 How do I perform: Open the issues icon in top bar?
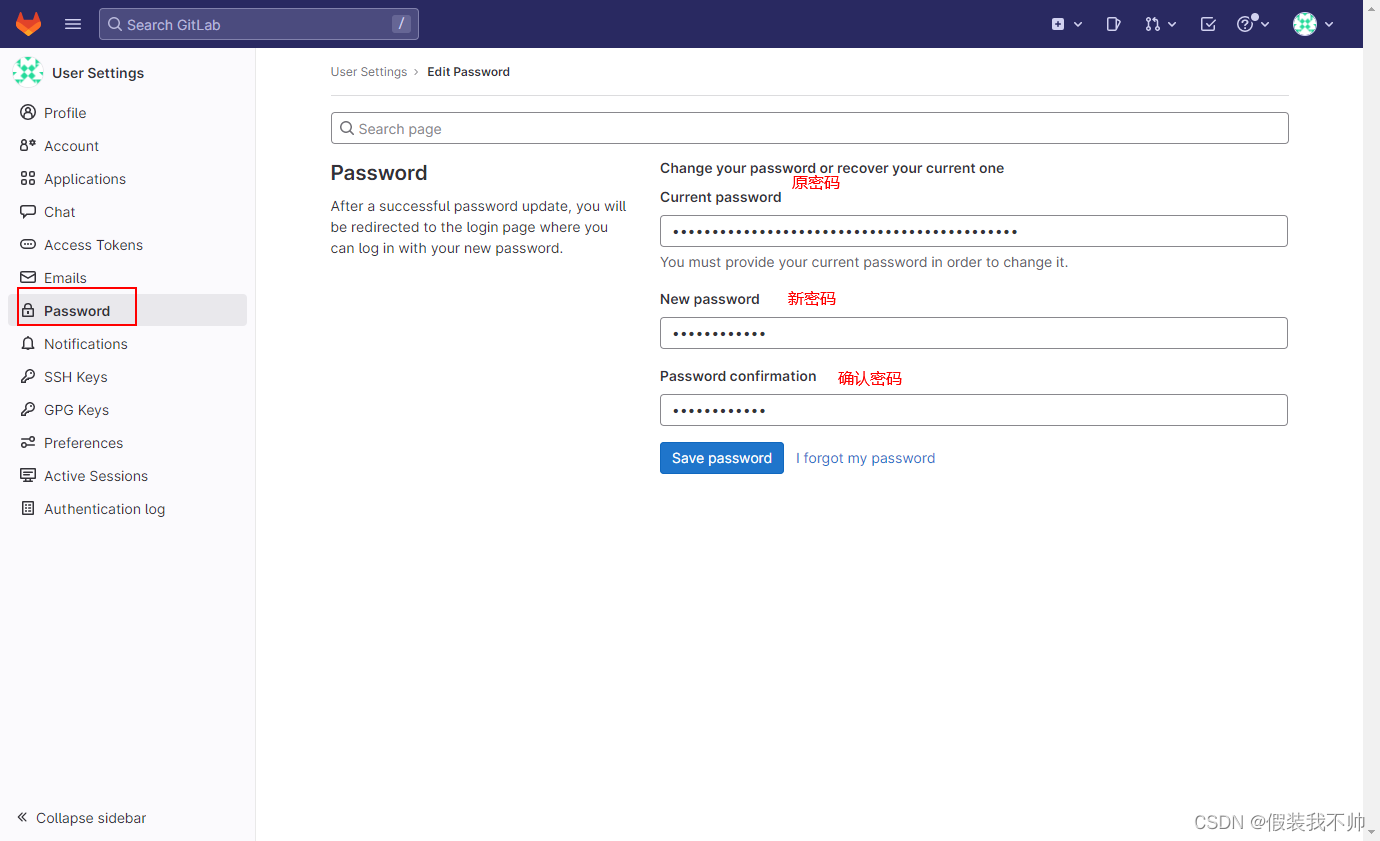1113,24
